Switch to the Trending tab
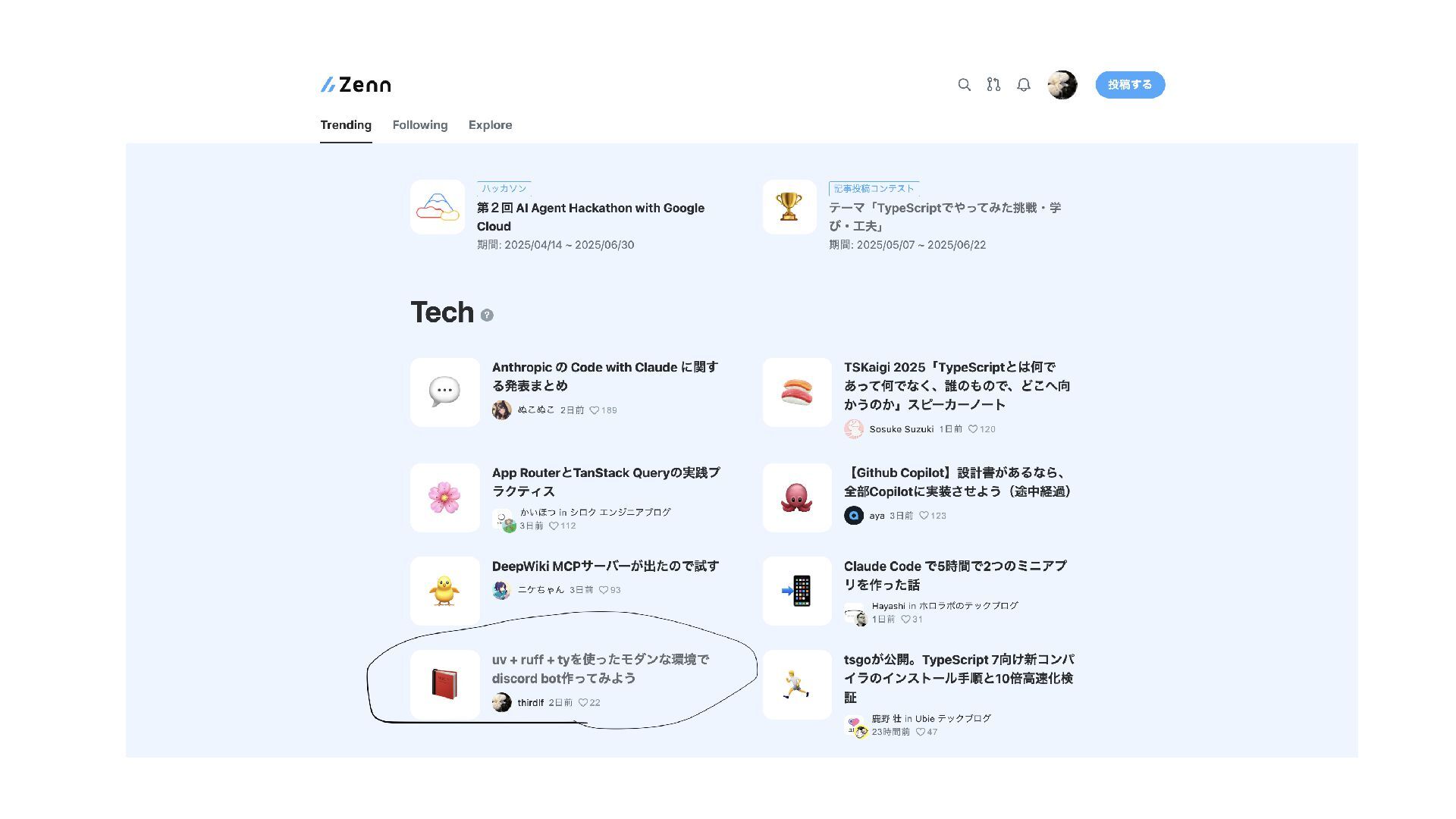The height and width of the screenshot is (819, 1456). coord(346,125)
